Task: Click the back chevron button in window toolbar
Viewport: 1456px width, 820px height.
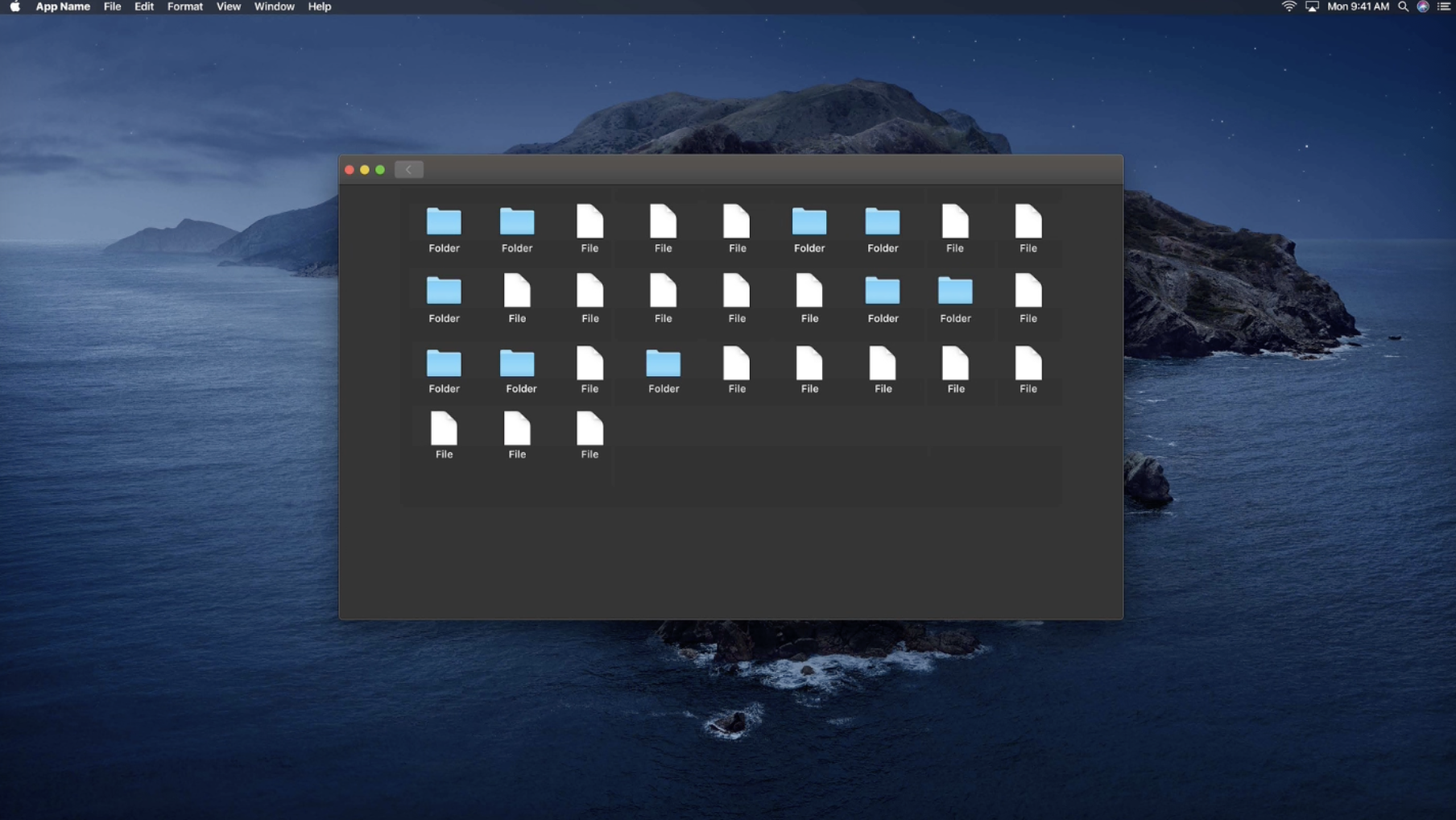Action: click(x=408, y=169)
